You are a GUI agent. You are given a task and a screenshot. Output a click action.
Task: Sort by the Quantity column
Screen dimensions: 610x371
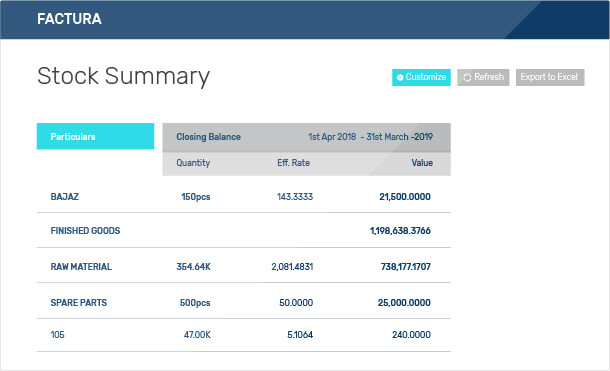(x=193, y=163)
